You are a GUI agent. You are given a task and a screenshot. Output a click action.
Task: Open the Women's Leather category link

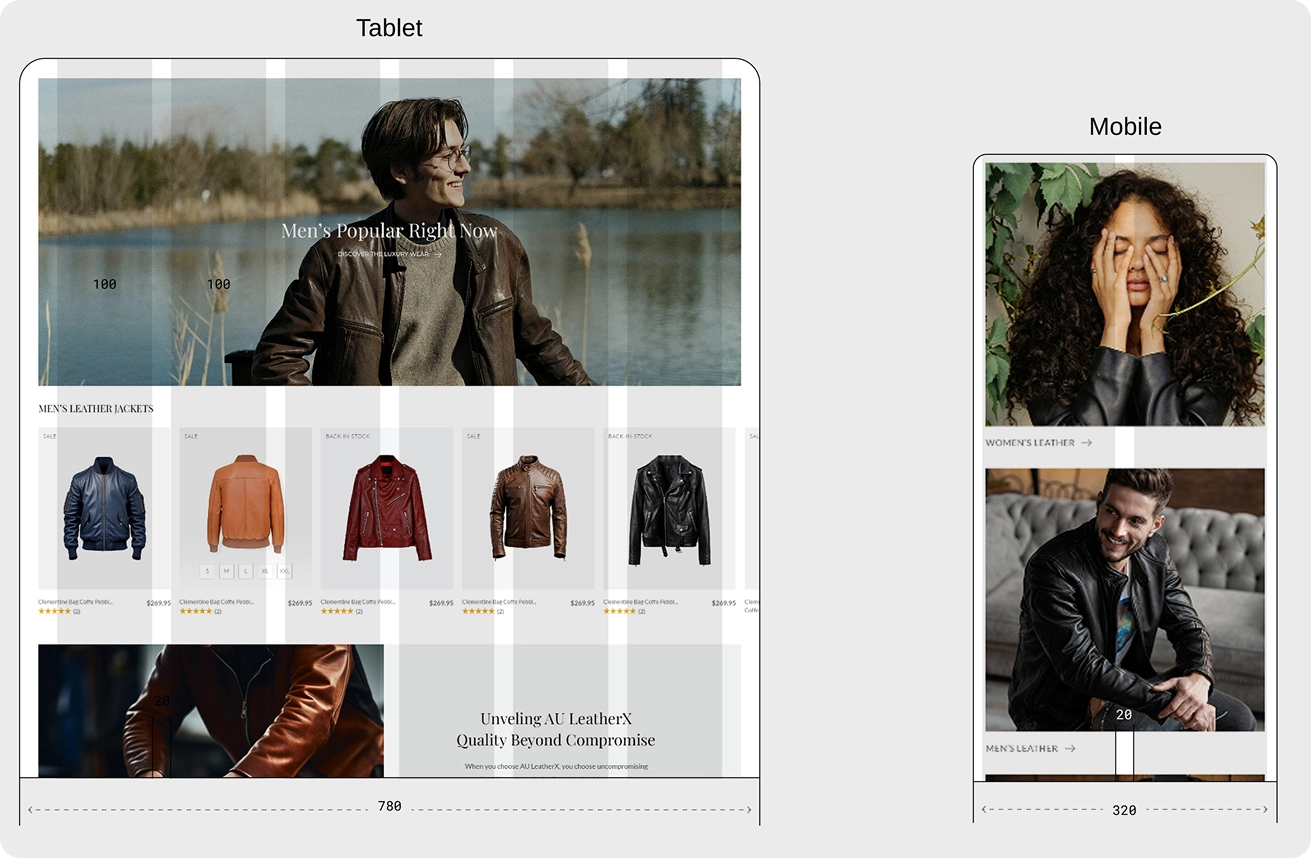1030,443
